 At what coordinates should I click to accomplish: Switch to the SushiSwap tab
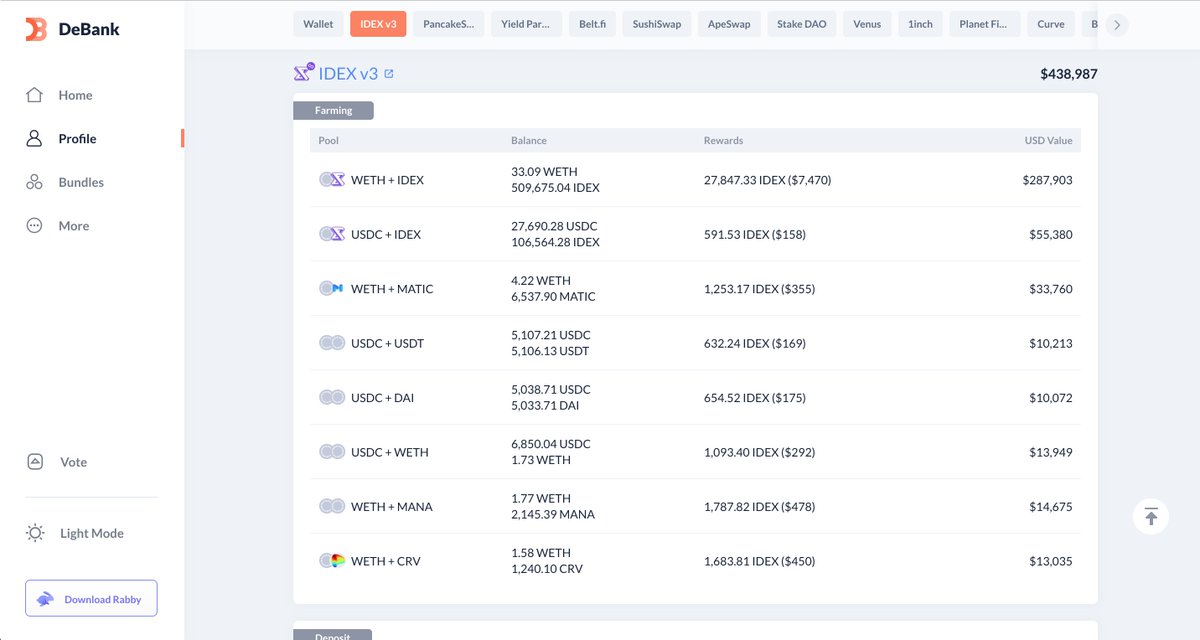(x=657, y=24)
